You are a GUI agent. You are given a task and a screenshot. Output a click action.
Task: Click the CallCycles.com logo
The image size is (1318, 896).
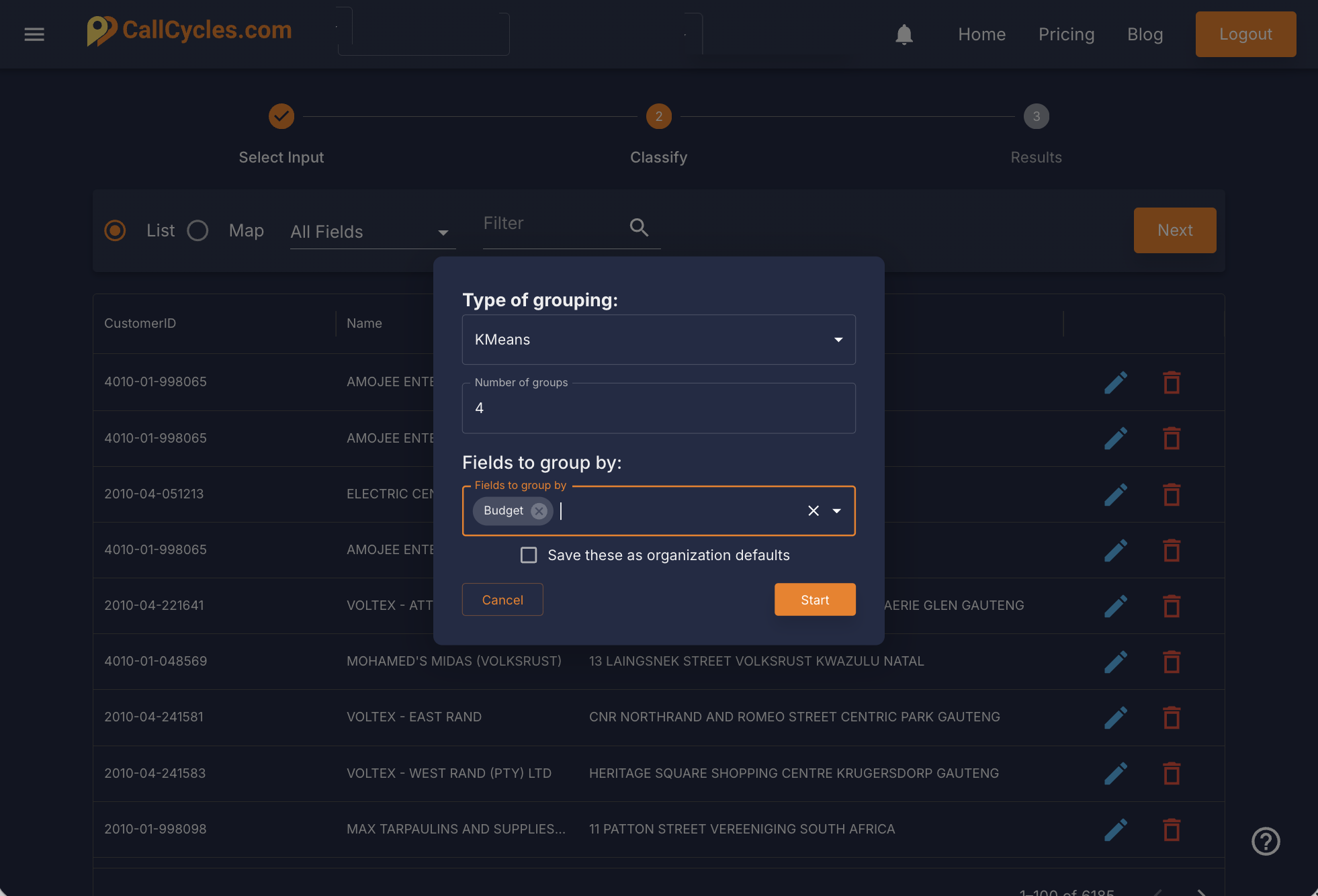189,31
